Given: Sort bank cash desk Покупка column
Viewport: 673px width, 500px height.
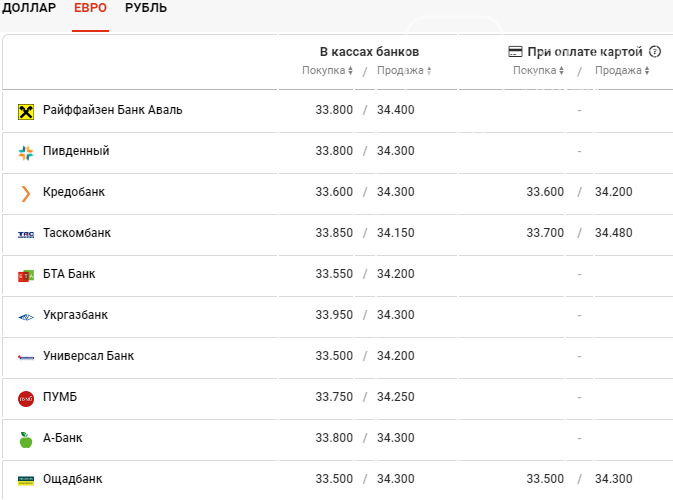Looking at the screenshot, I should (x=327, y=70).
